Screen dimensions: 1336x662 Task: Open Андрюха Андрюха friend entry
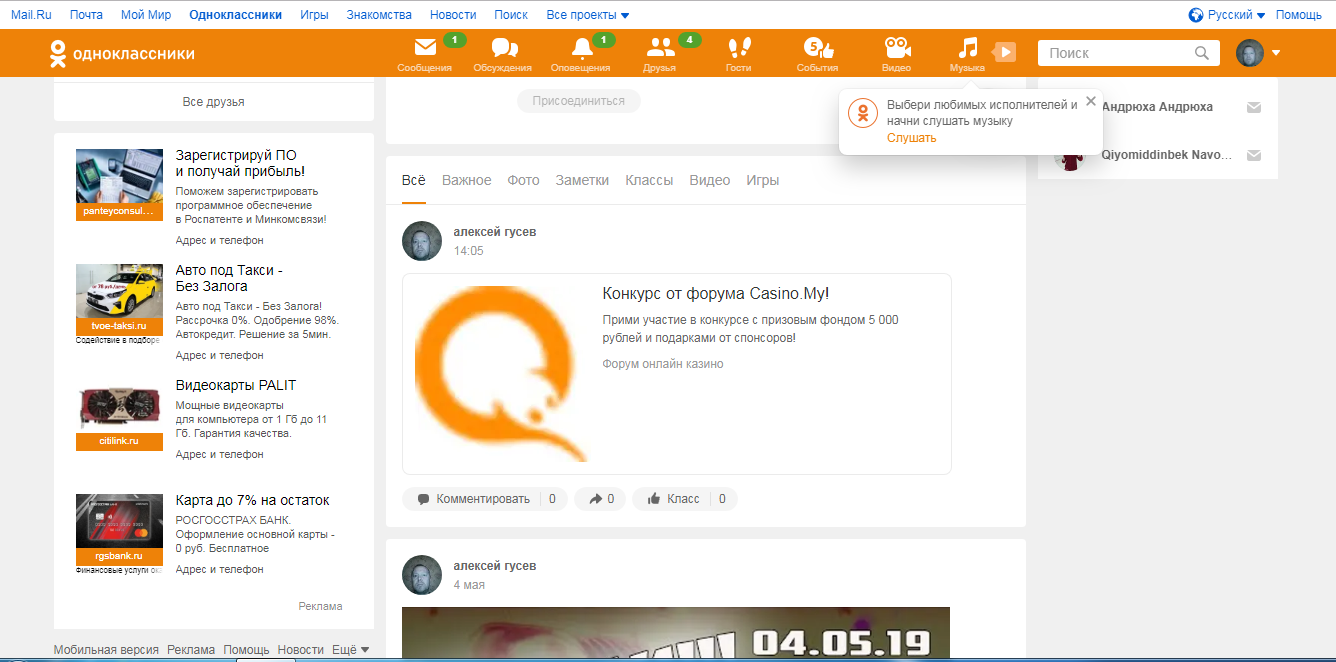1157,107
